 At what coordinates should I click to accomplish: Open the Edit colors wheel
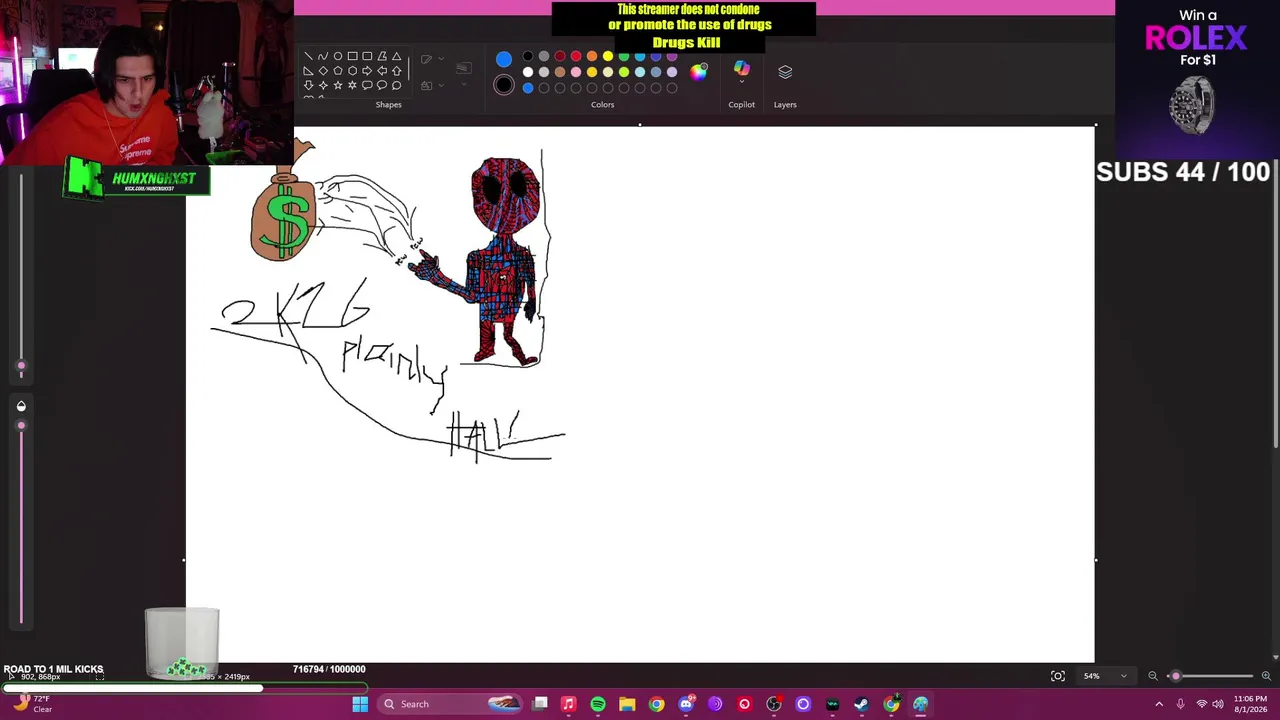699,71
